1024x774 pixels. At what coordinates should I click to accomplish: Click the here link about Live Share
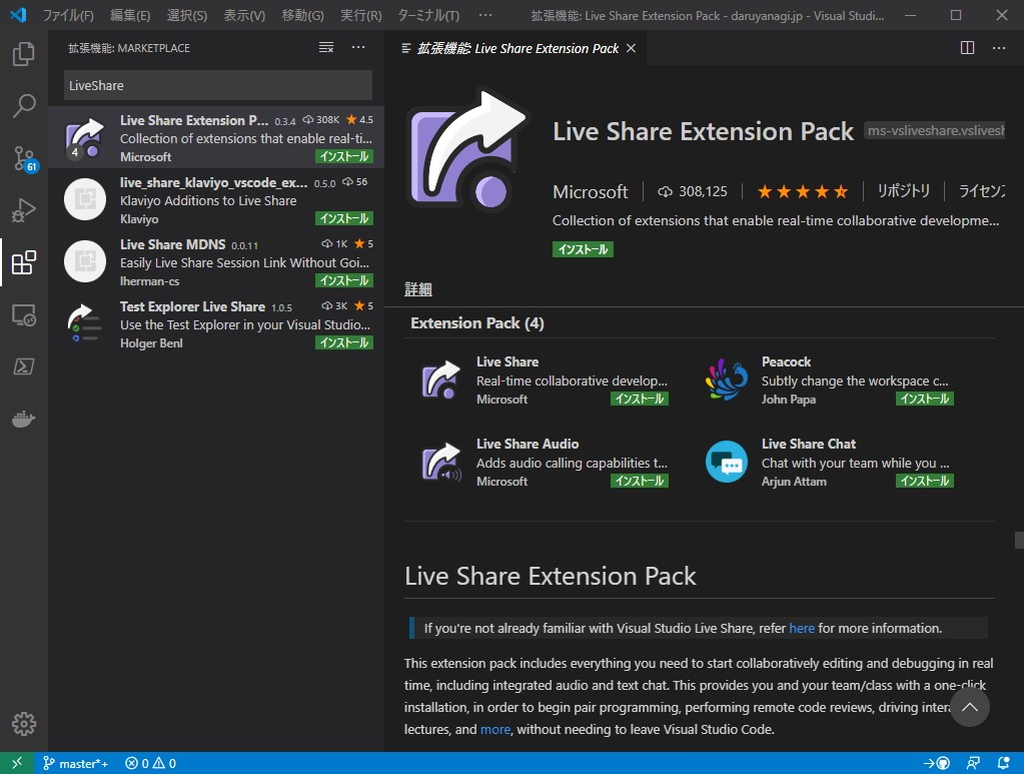tap(801, 628)
